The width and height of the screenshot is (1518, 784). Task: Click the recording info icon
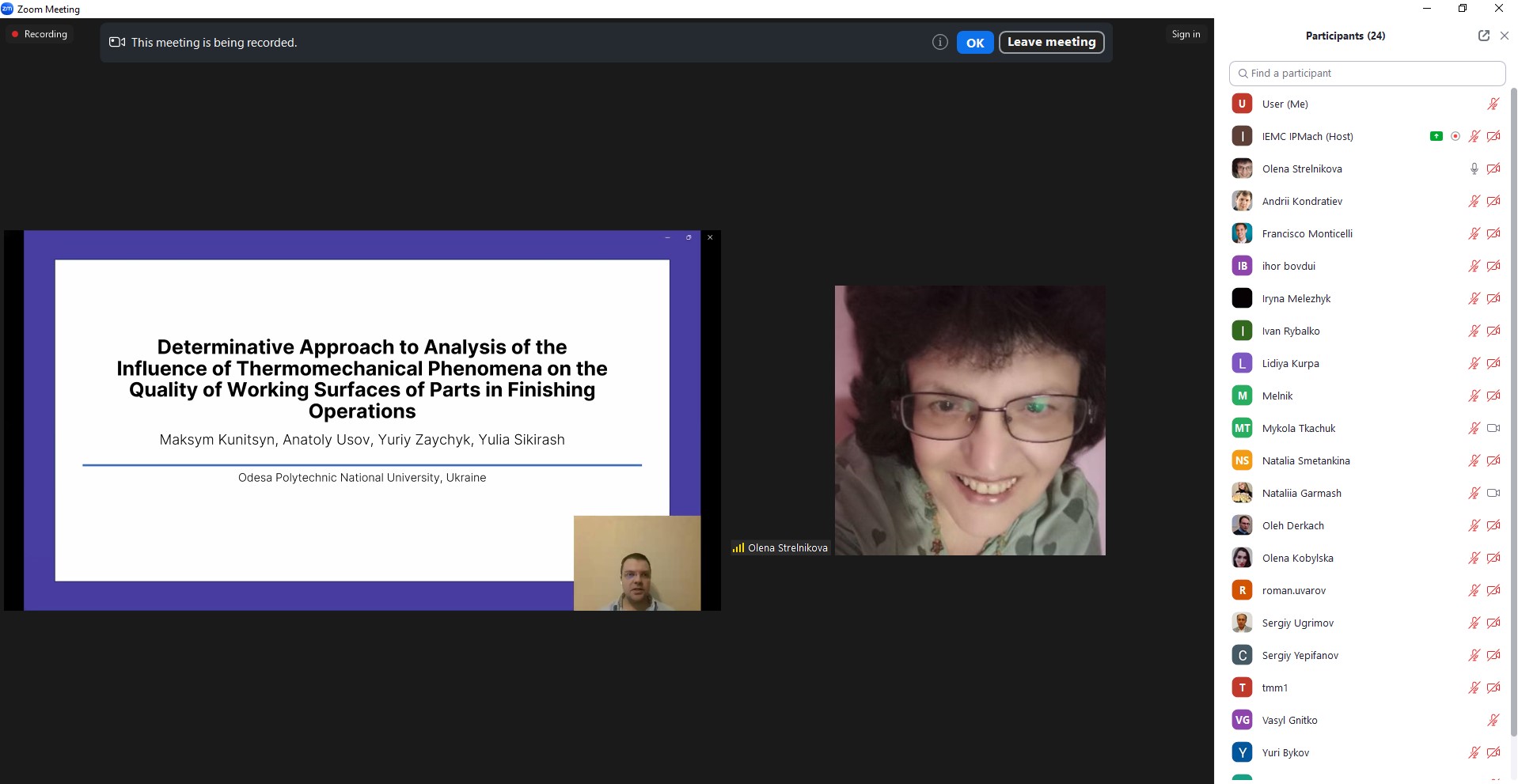click(939, 43)
